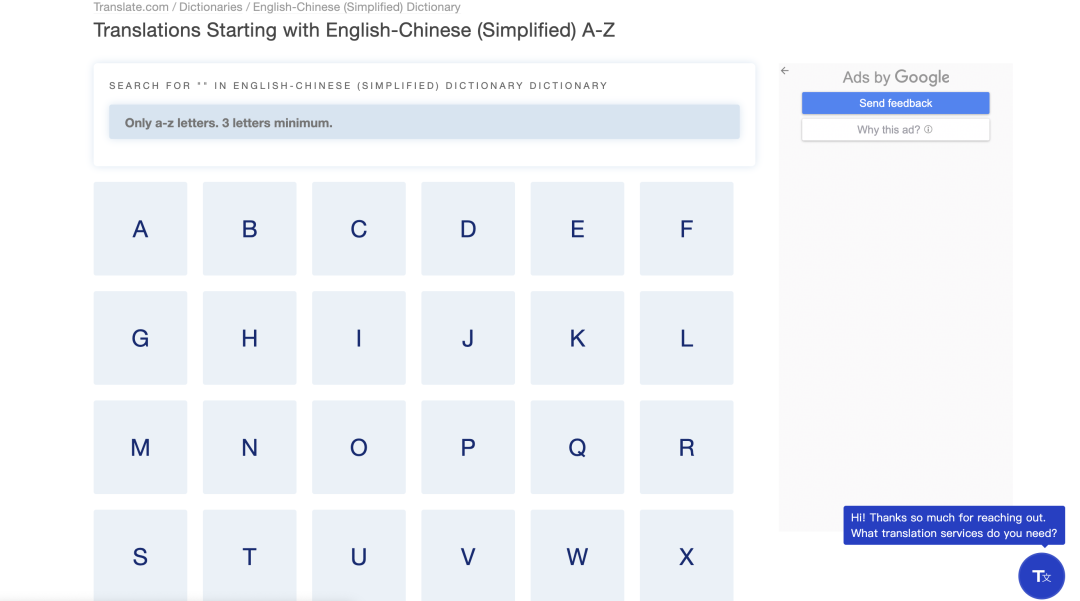The image size is (1080, 601).
Task: Open Dictionaries breadcrumb link
Action: click(211, 7)
